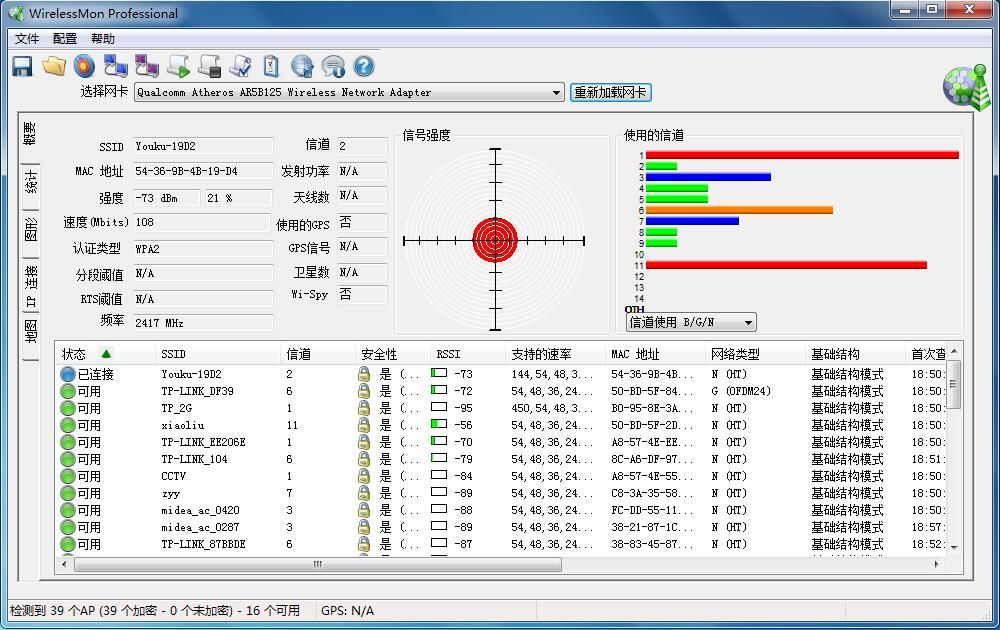This screenshot has height=630, width=1000.
Task: Click the blue connected computers icon
Action: pyautogui.click(x=115, y=66)
